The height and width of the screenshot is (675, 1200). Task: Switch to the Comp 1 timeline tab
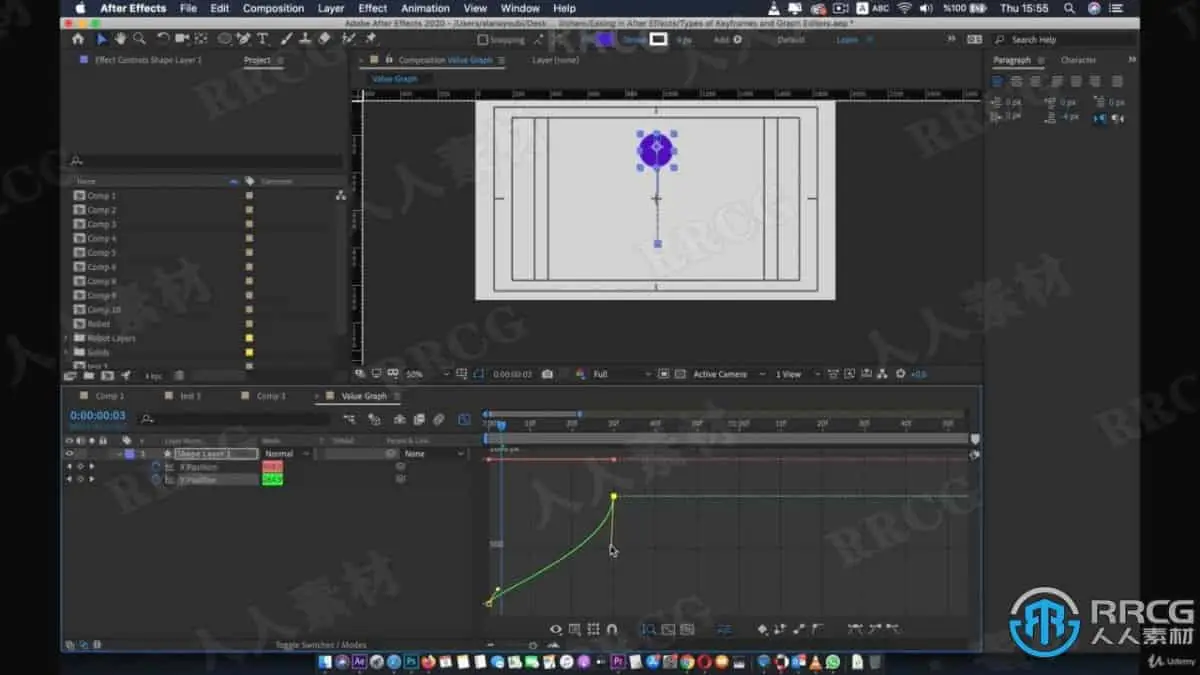click(x=110, y=396)
